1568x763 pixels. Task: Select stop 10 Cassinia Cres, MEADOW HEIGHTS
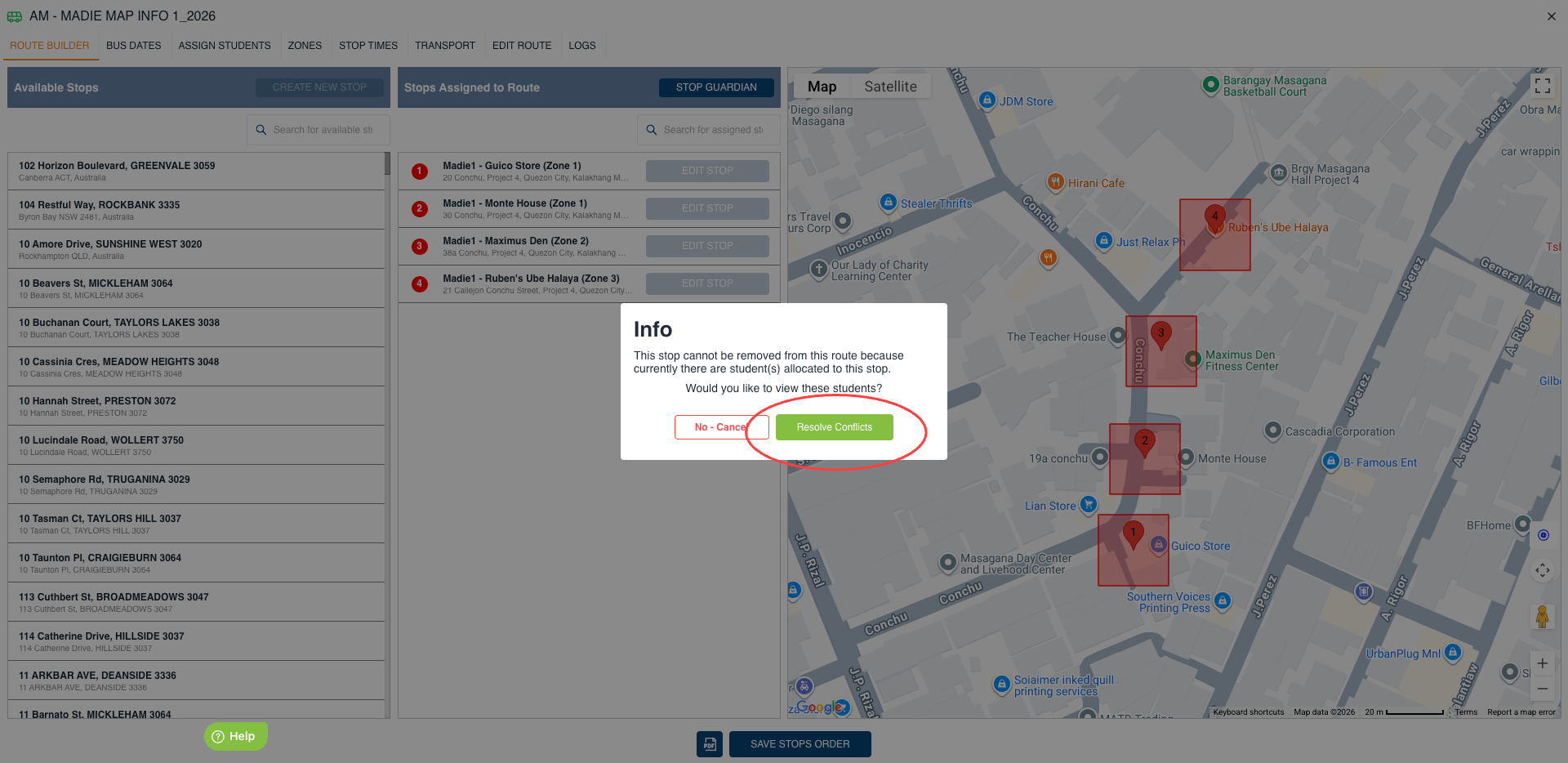(196, 367)
